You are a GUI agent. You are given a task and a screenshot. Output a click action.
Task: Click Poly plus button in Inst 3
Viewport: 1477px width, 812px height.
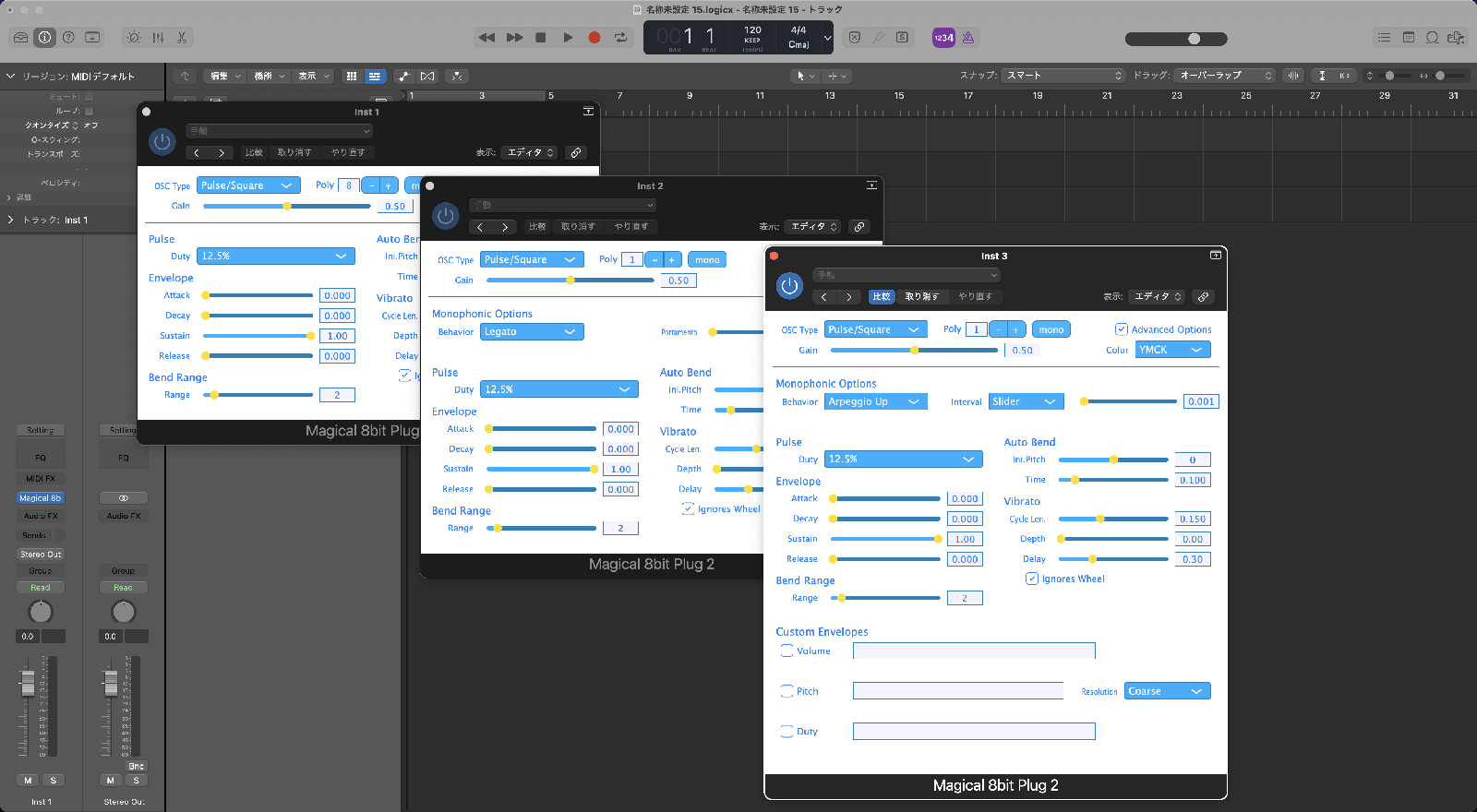click(1015, 329)
